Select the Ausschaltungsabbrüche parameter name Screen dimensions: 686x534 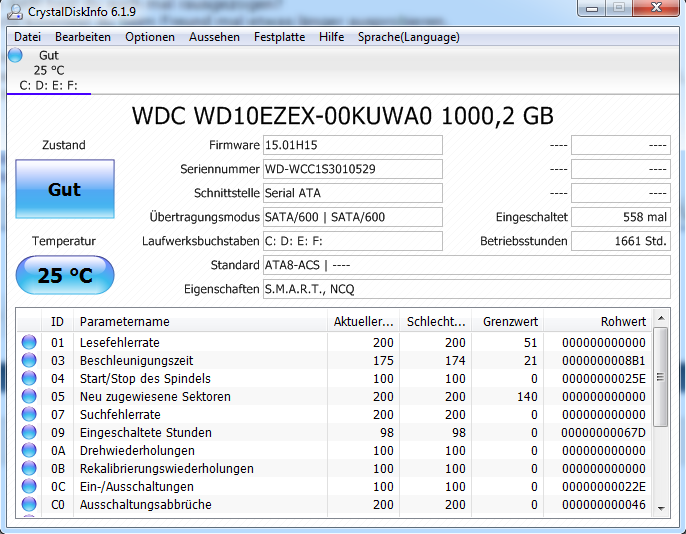coord(146,505)
